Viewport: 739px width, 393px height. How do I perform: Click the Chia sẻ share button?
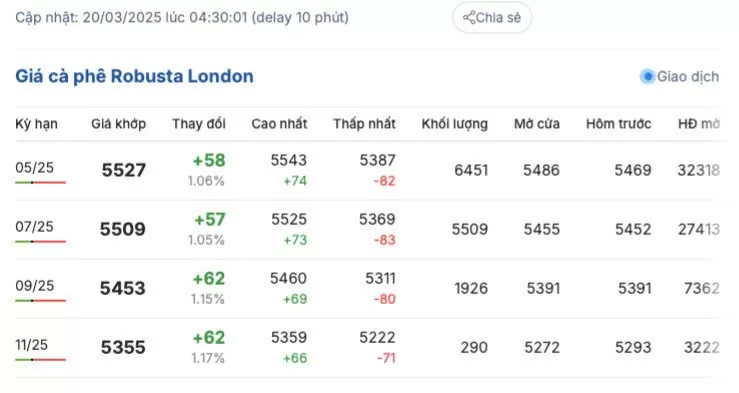click(x=492, y=18)
